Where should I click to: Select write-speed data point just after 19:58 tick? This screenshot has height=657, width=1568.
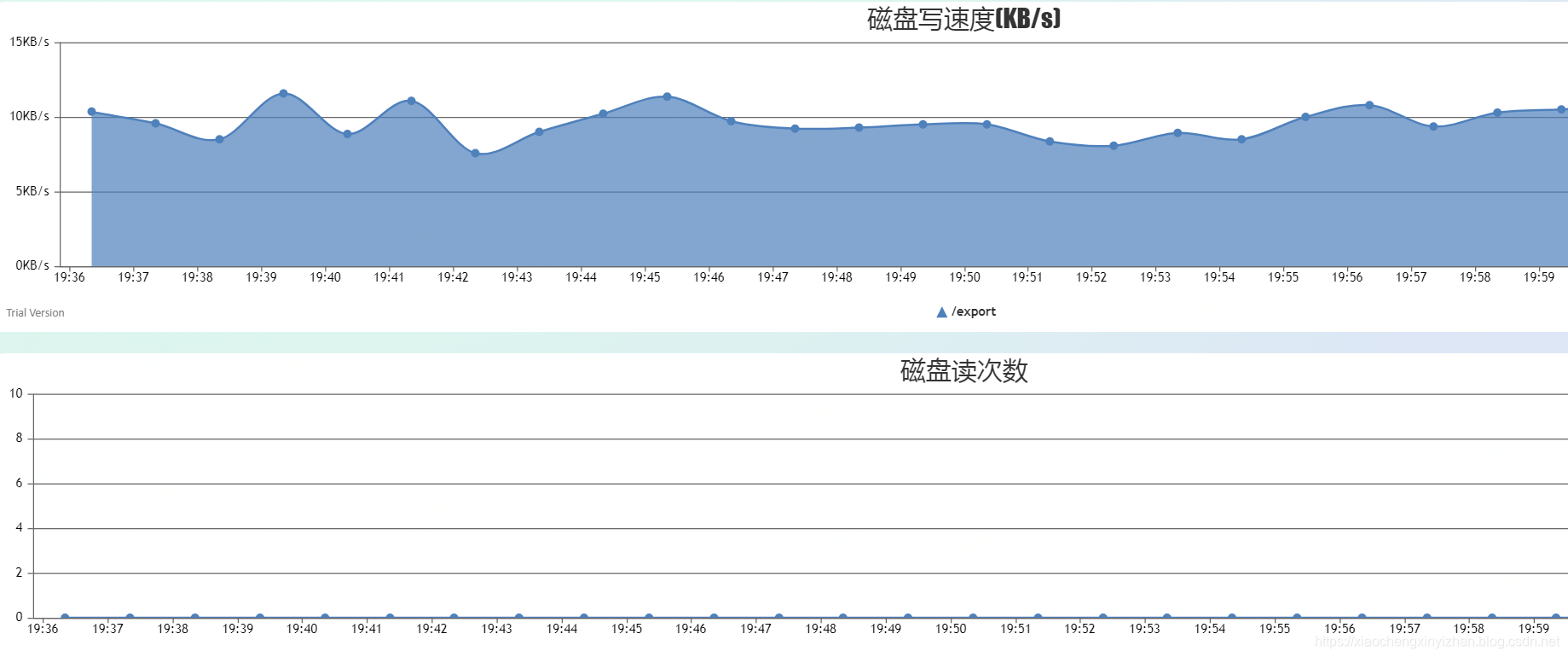pyautogui.click(x=1497, y=113)
